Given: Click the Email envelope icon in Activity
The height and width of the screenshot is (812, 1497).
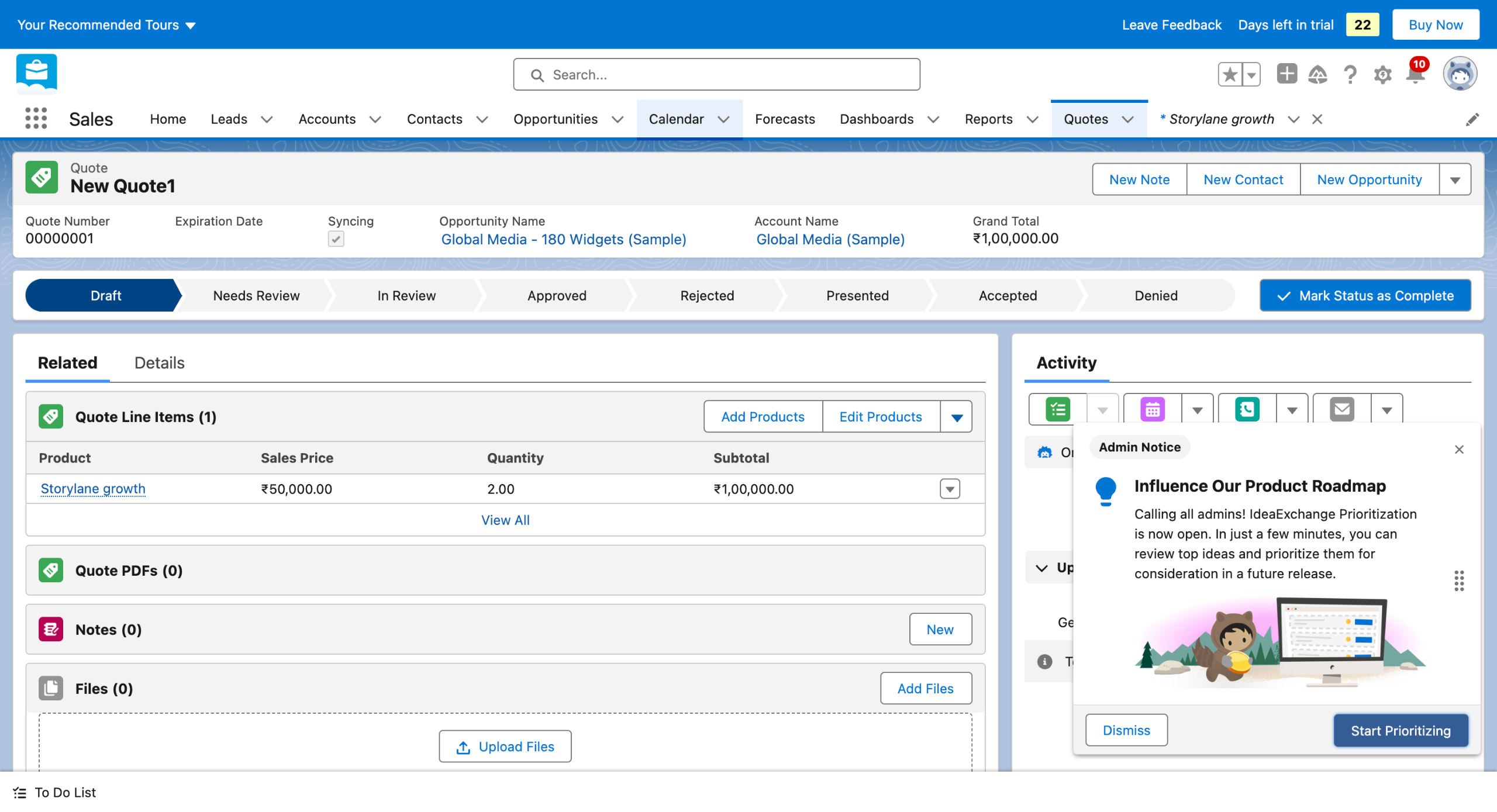Looking at the screenshot, I should [x=1341, y=410].
